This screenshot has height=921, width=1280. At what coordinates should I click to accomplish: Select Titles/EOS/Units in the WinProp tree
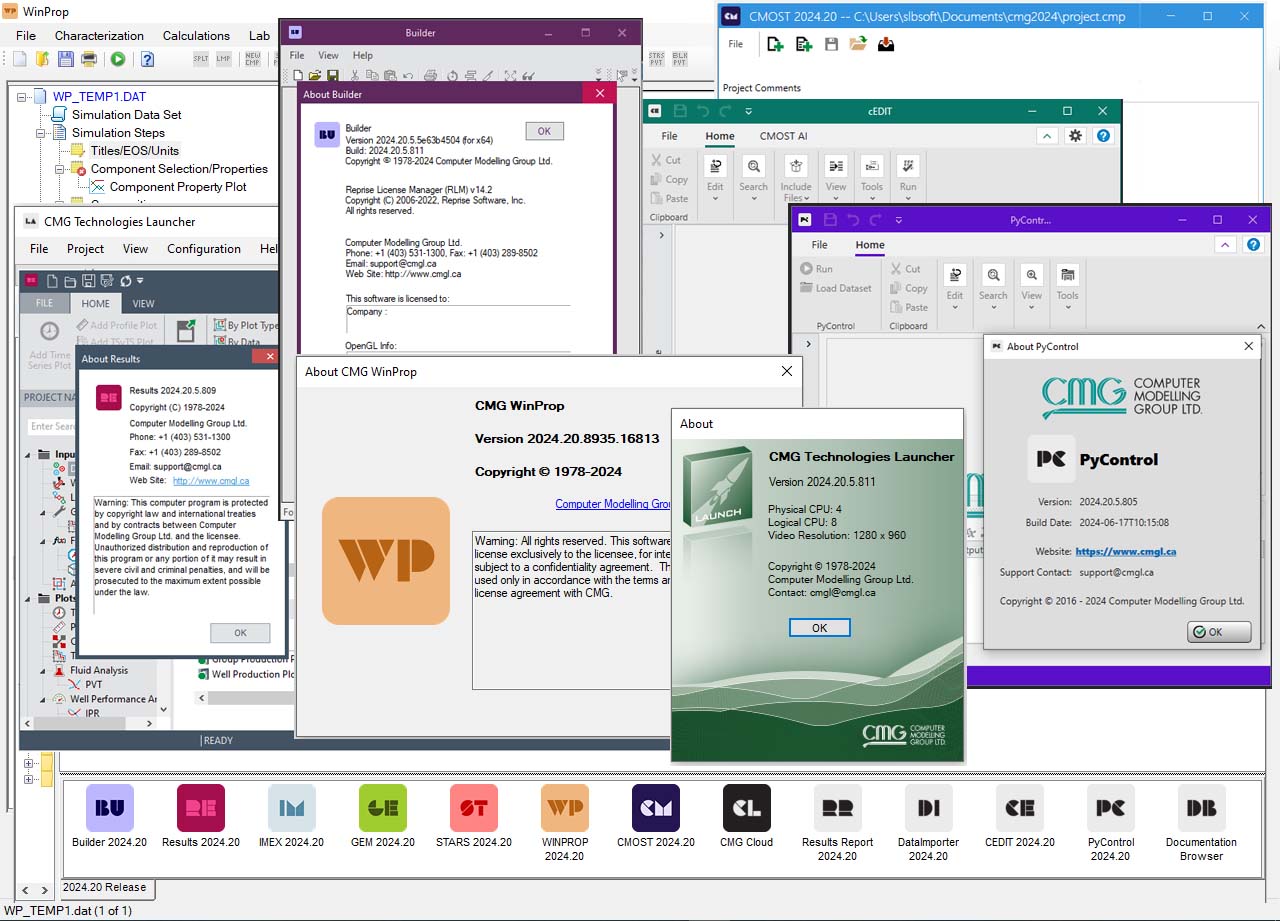point(136,151)
